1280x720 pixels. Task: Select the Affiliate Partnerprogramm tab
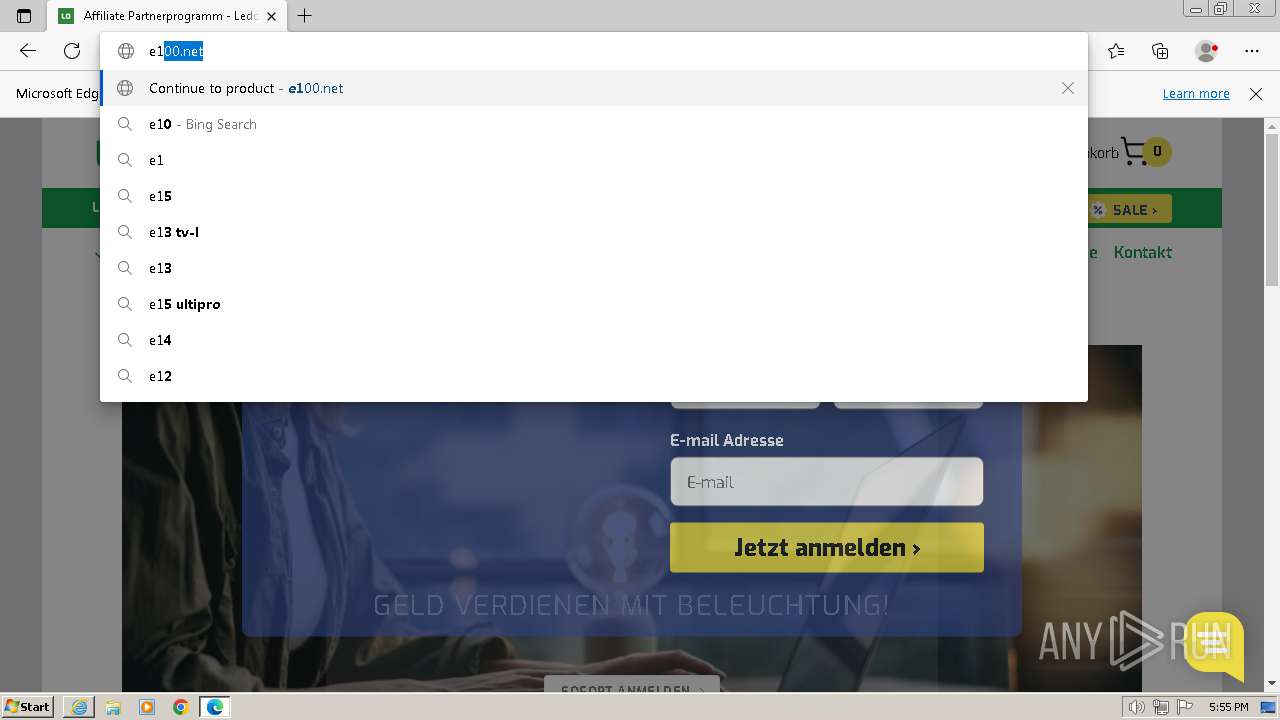167,16
